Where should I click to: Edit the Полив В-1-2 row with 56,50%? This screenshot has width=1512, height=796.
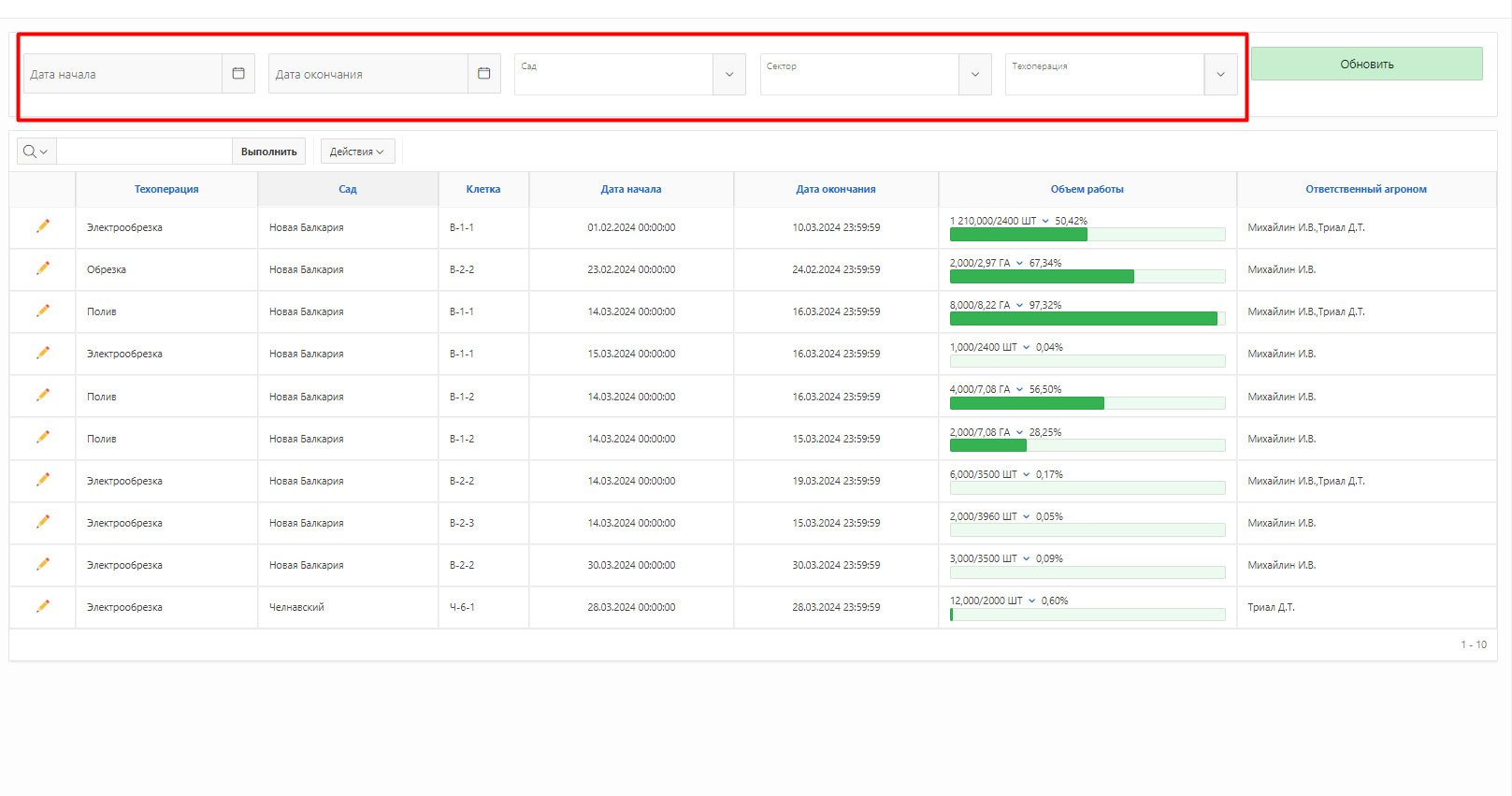click(43, 396)
